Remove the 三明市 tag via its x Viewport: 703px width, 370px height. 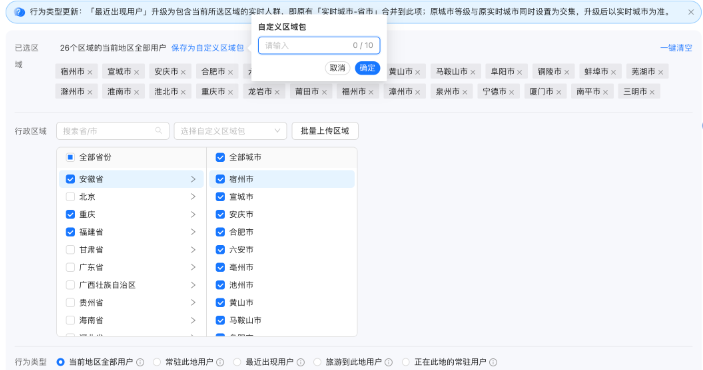pyautogui.click(x=652, y=92)
